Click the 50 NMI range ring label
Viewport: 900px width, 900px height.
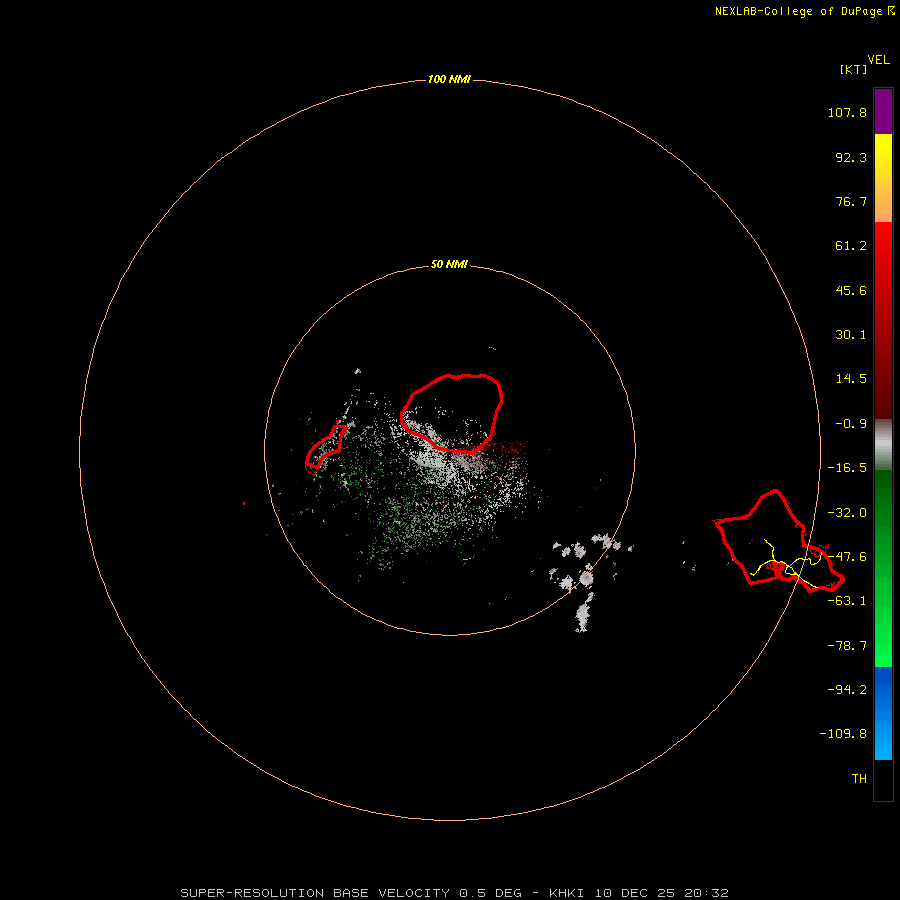click(449, 264)
